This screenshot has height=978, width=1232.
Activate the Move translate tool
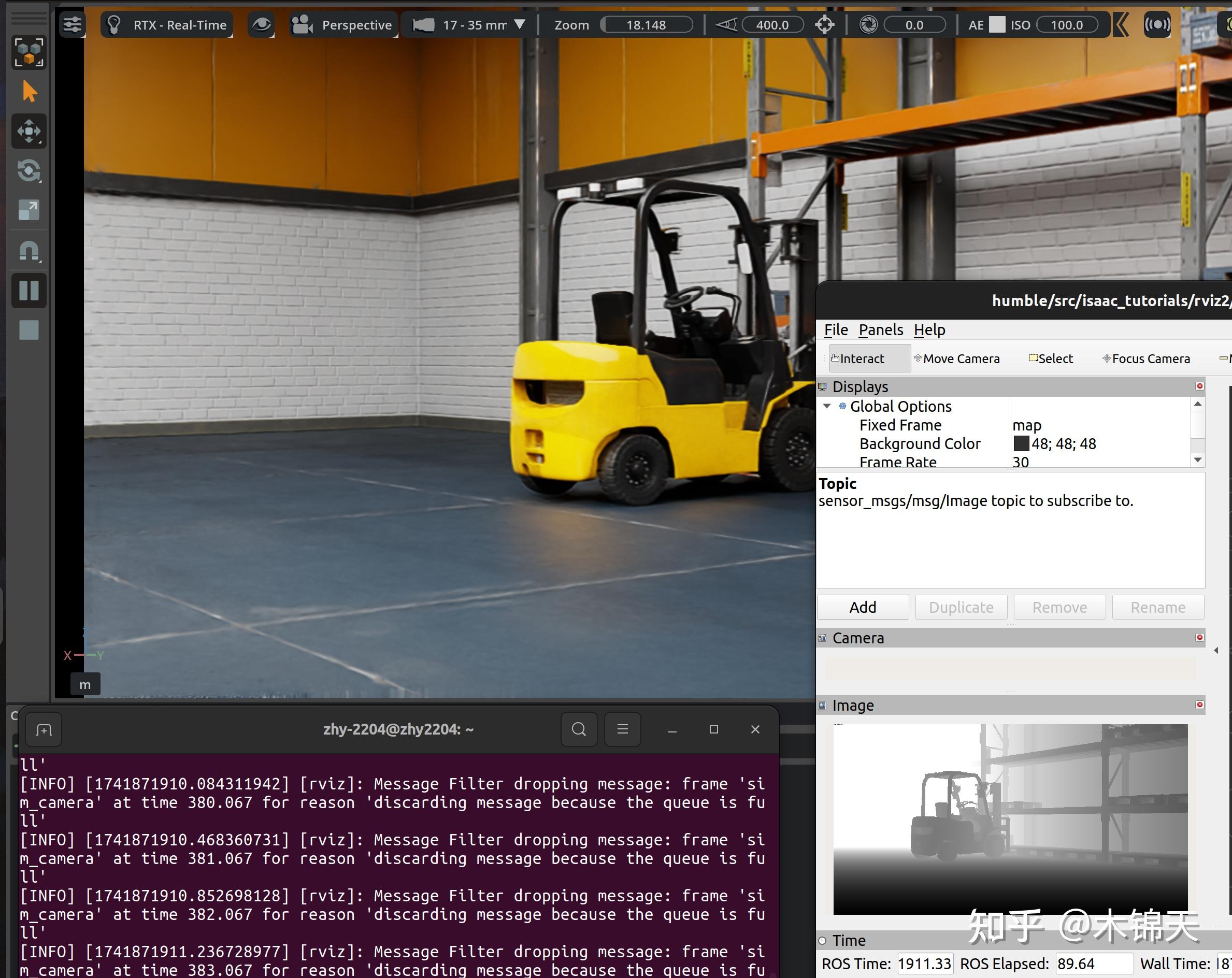click(x=28, y=131)
